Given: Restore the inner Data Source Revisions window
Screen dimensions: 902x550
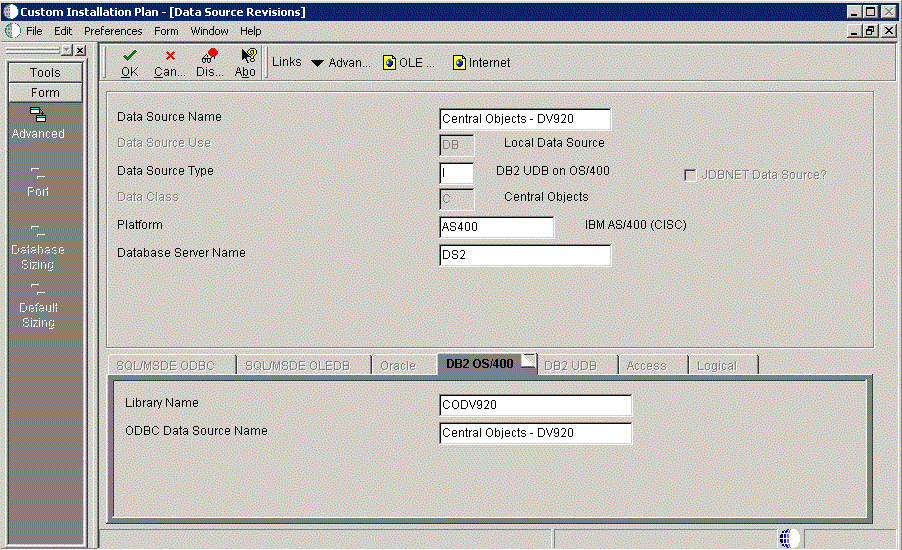Looking at the screenshot, I should (870, 31).
